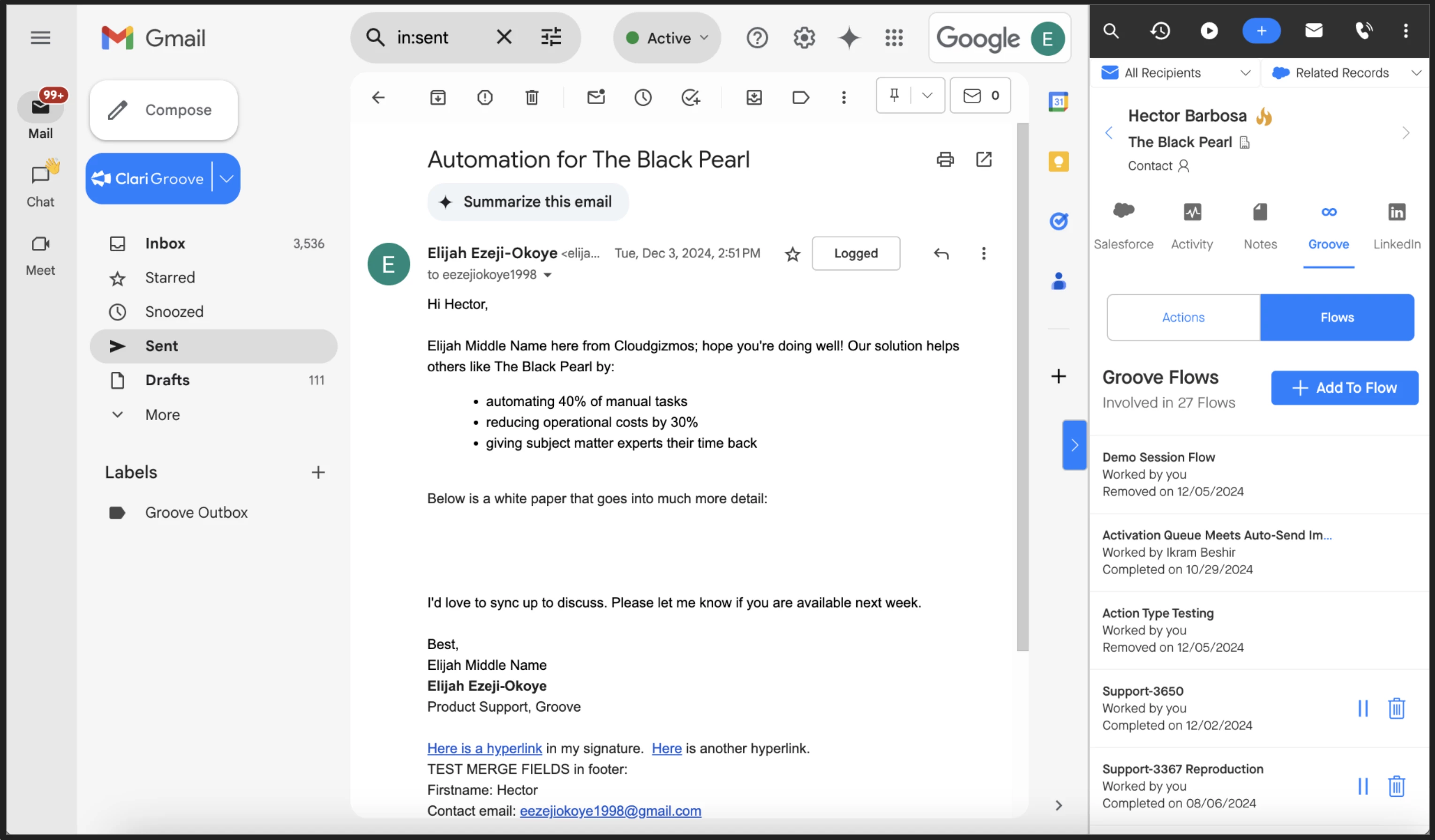Print the email using printer icon
This screenshot has height=840, width=1435.
pos(944,159)
